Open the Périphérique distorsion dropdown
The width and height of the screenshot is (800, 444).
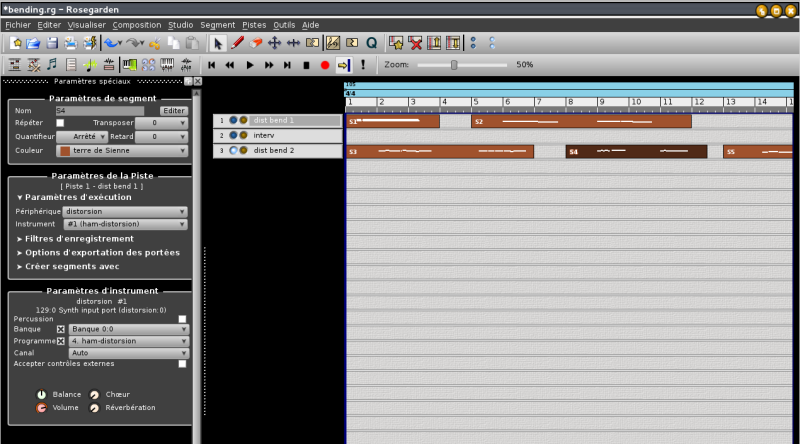[x=125, y=211]
